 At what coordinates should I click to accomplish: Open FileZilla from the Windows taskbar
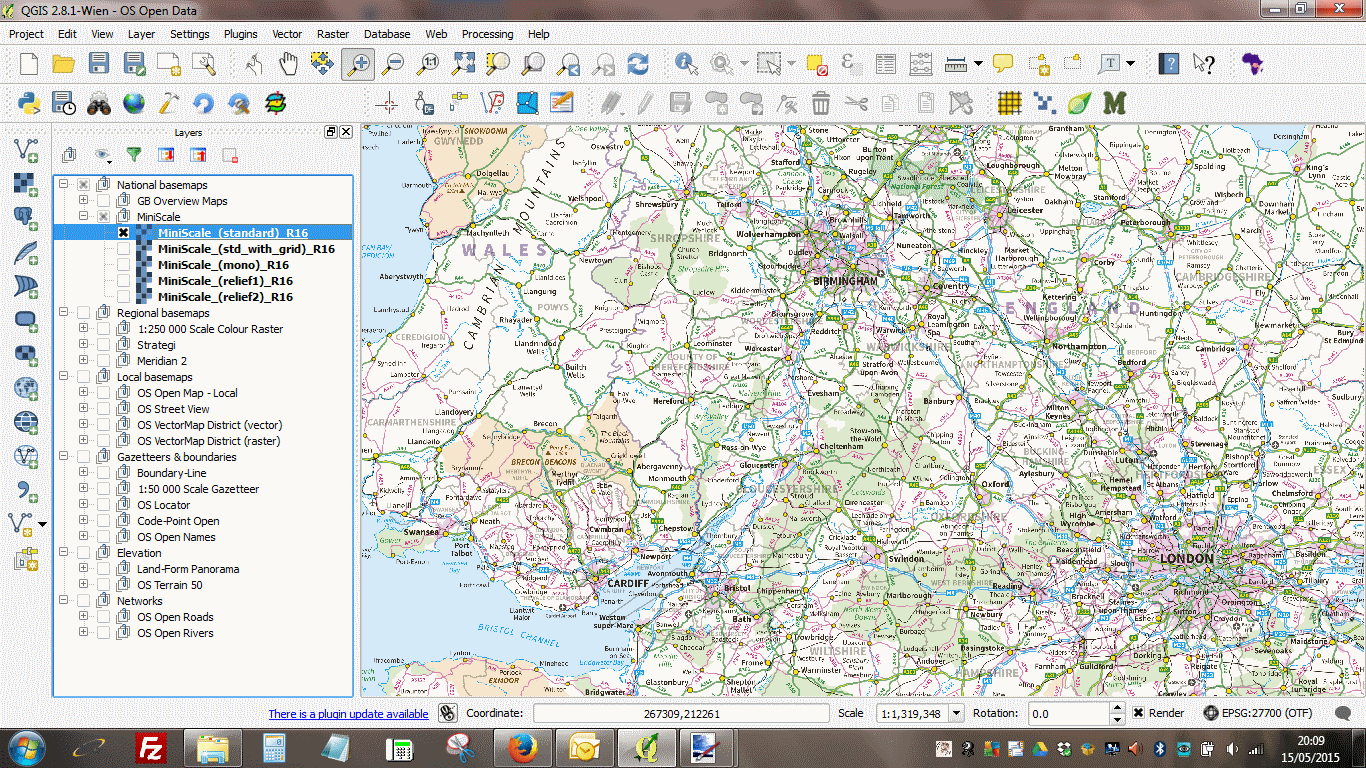tap(151, 747)
